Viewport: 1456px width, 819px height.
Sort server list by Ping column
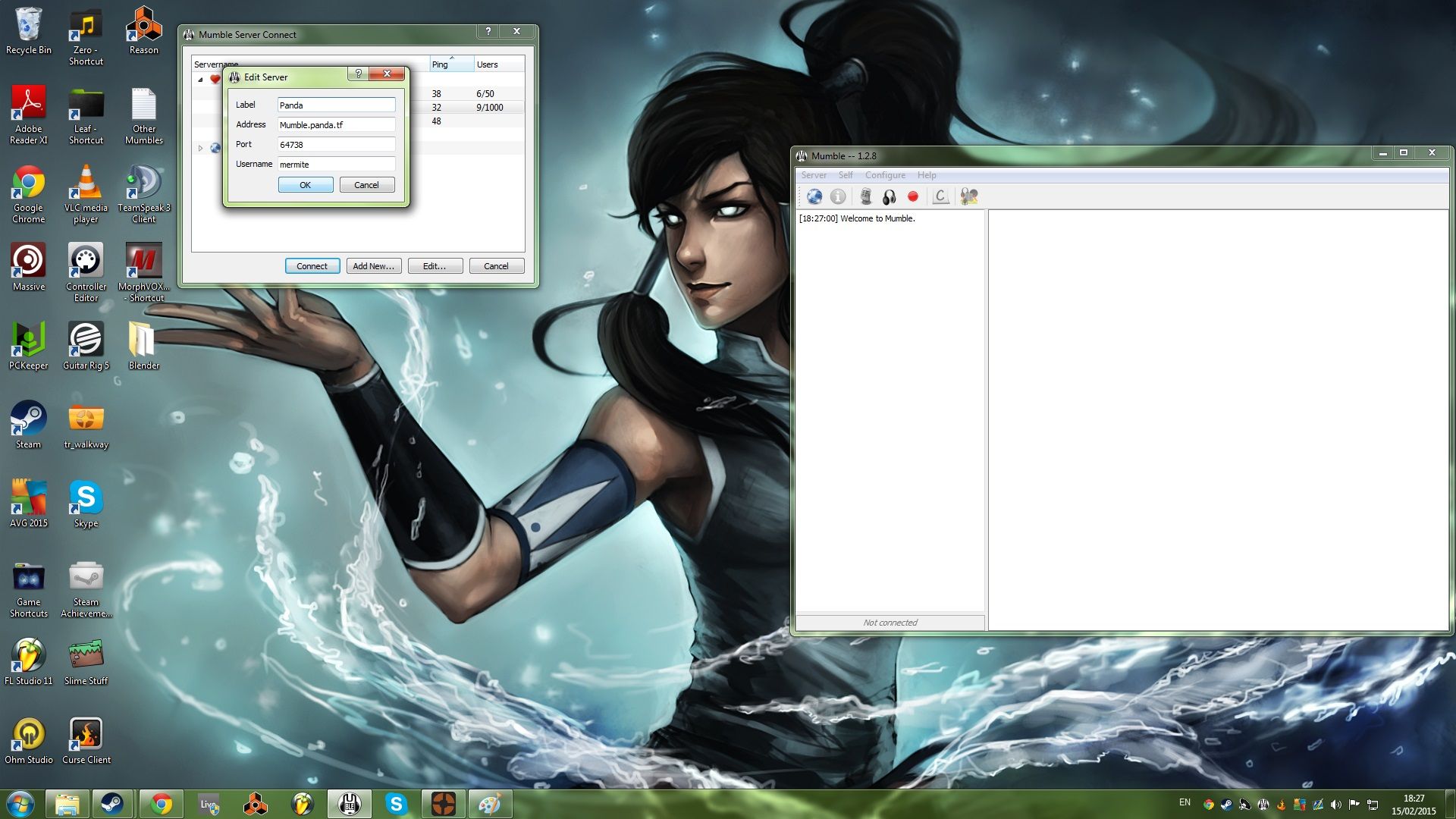point(450,64)
